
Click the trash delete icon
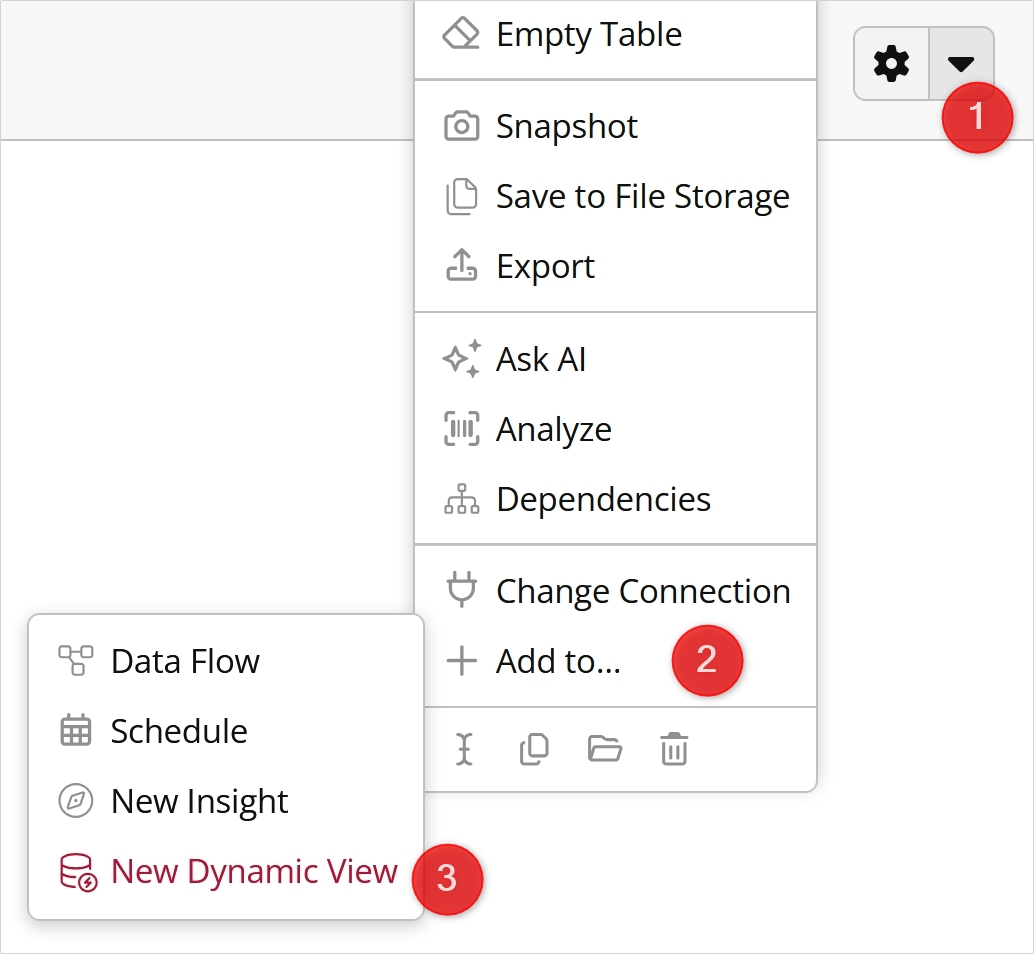click(x=674, y=749)
